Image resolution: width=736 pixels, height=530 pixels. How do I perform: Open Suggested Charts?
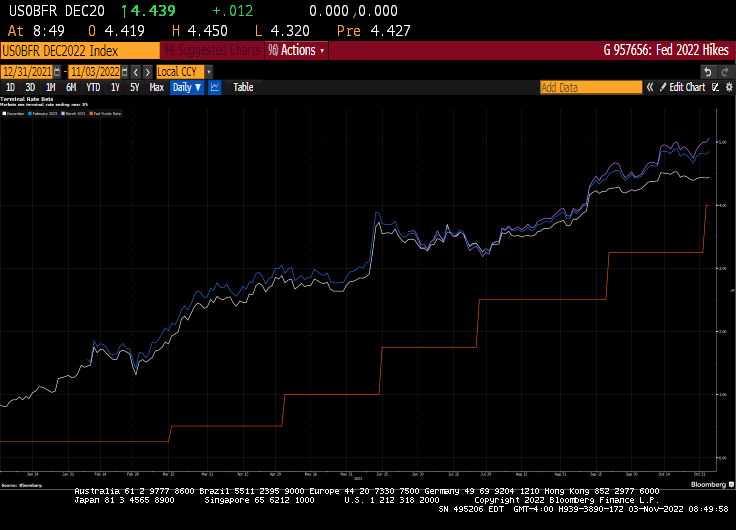212,50
